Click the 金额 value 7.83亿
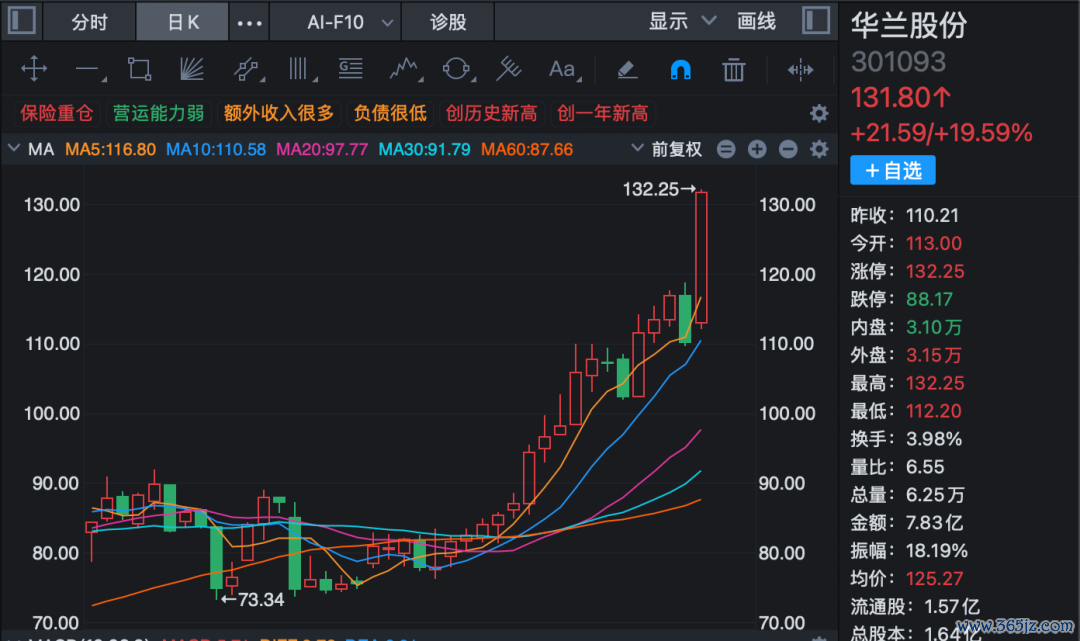Viewport: 1080px width, 641px height. point(934,523)
